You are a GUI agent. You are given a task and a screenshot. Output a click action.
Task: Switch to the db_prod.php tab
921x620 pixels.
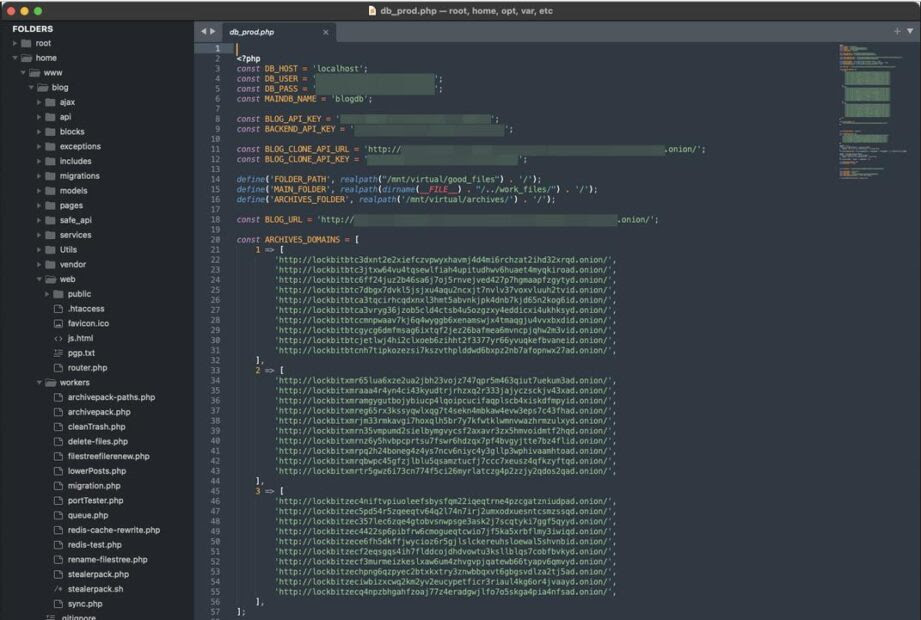click(x=279, y=32)
